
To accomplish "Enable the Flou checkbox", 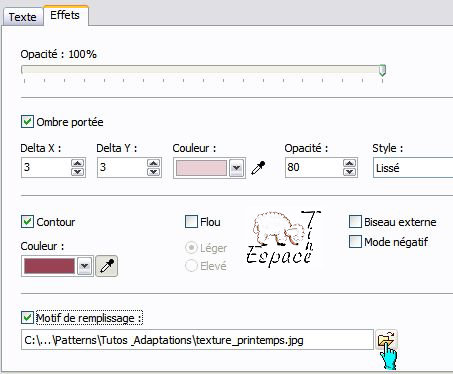I will [x=191, y=222].
